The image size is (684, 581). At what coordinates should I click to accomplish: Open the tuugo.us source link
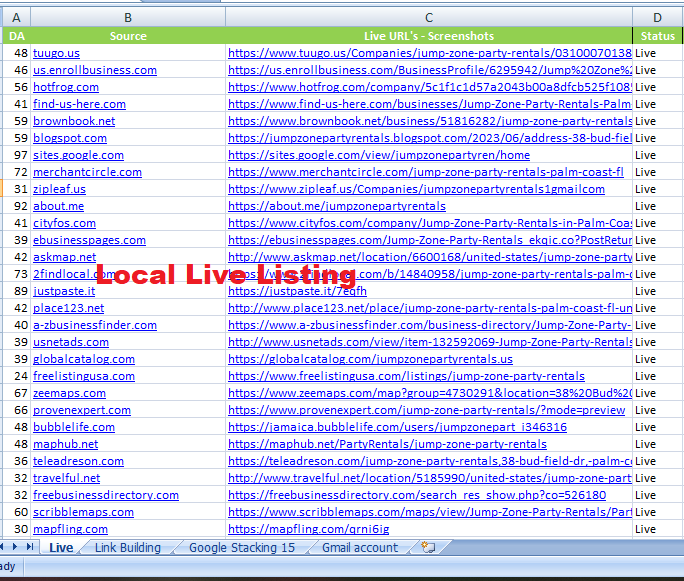pos(56,53)
